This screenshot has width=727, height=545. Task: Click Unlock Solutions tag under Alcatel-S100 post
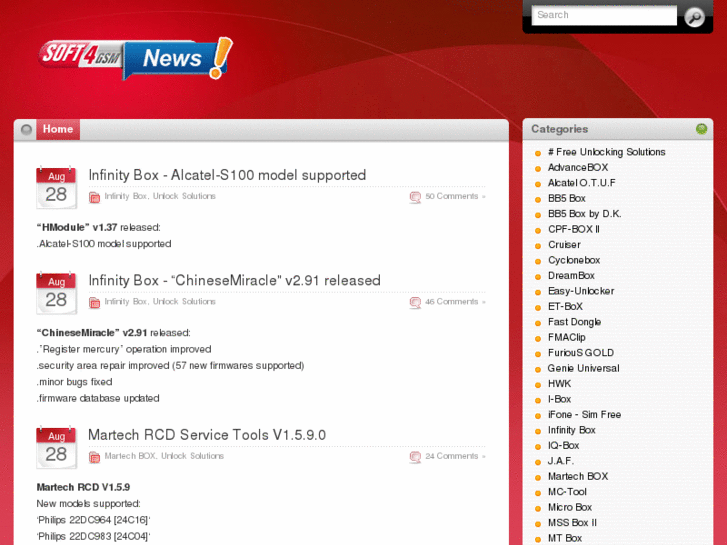184,196
